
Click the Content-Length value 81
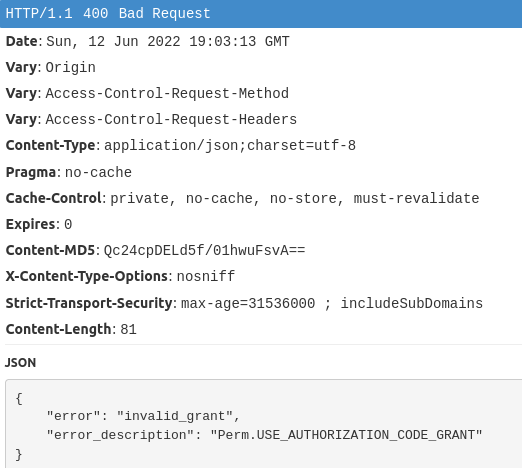tap(128, 329)
